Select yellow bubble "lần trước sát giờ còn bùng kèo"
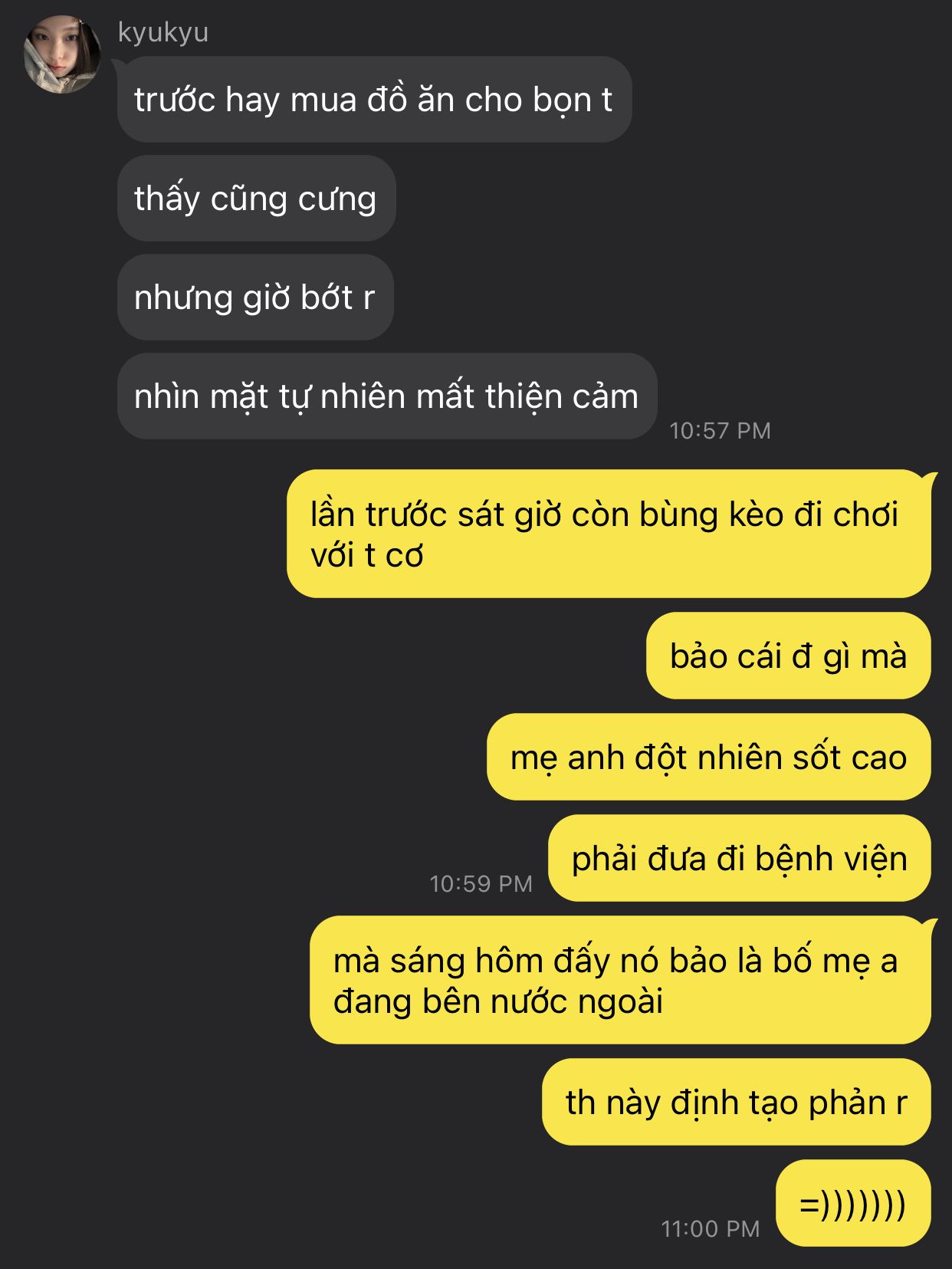This screenshot has width=952, height=1269. pyautogui.click(x=609, y=534)
